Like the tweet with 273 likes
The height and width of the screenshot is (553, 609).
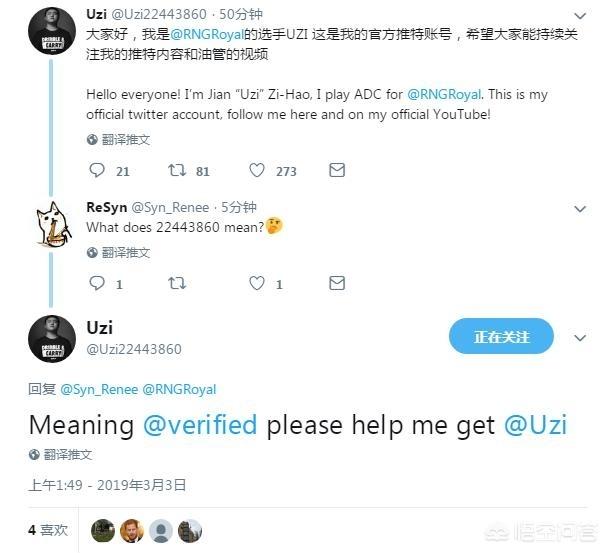tap(257, 170)
